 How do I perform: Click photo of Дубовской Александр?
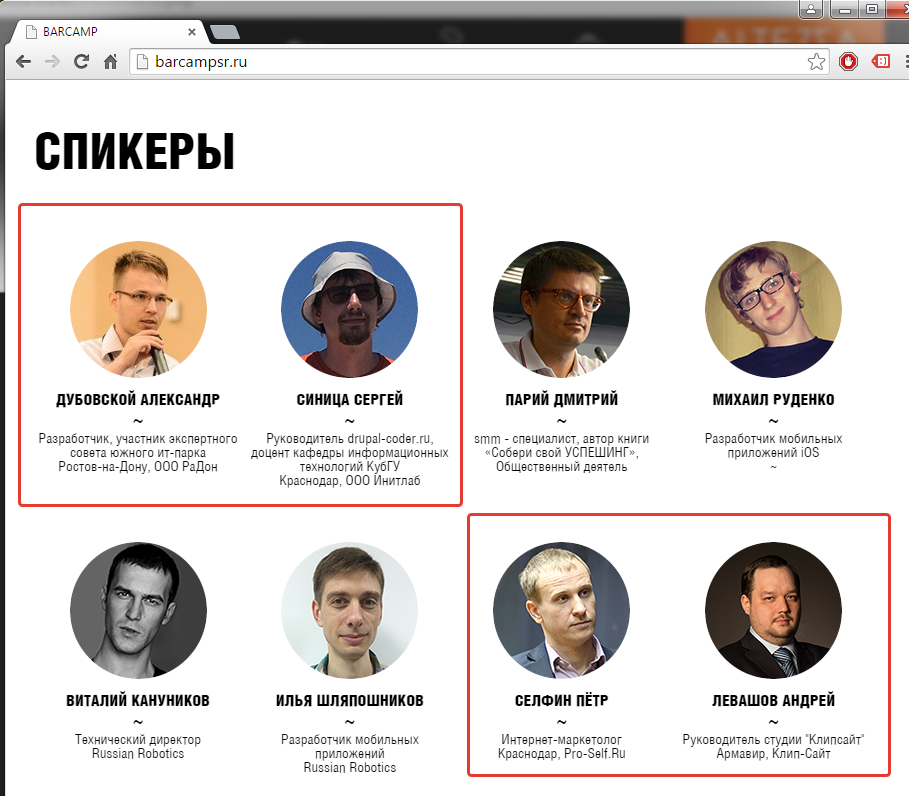(x=138, y=310)
